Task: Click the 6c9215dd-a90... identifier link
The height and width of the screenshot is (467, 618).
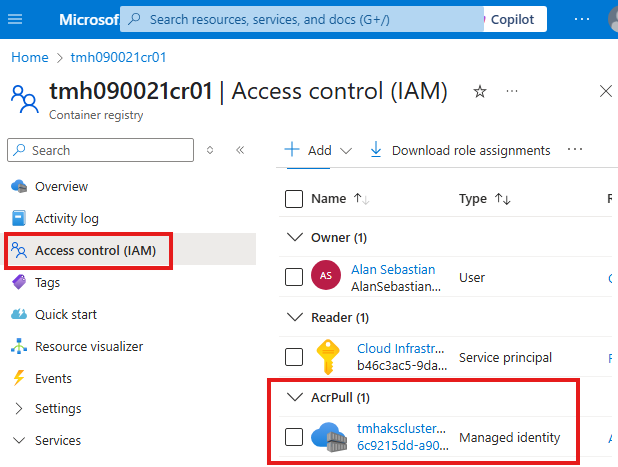Action: [x=402, y=445]
